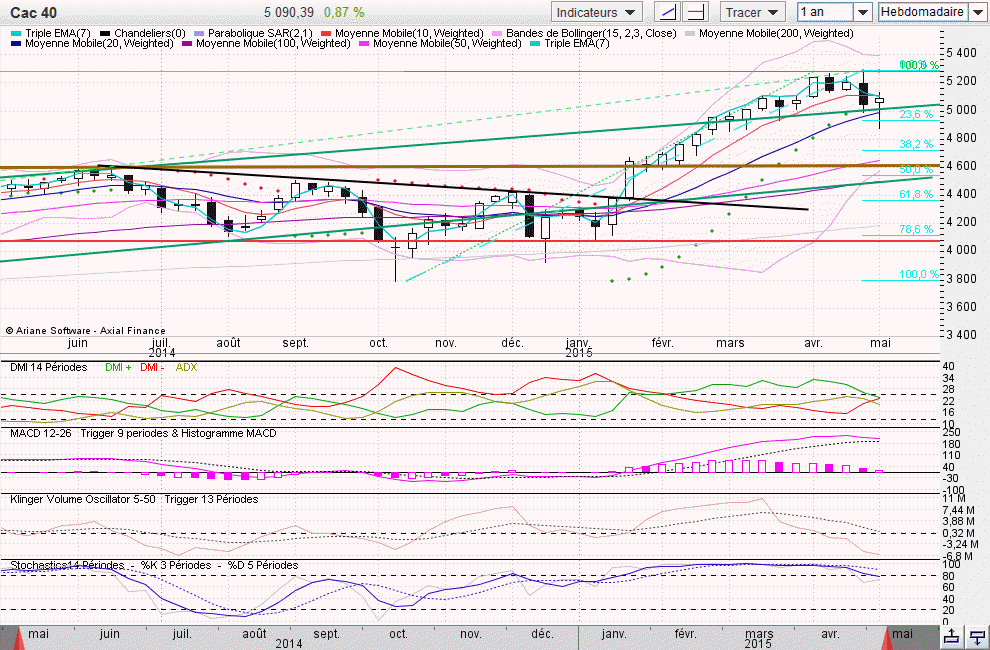Click the Bandes de Bollinger pink legend swatch
Viewport: 990px width, 650px height.
(x=497, y=33)
